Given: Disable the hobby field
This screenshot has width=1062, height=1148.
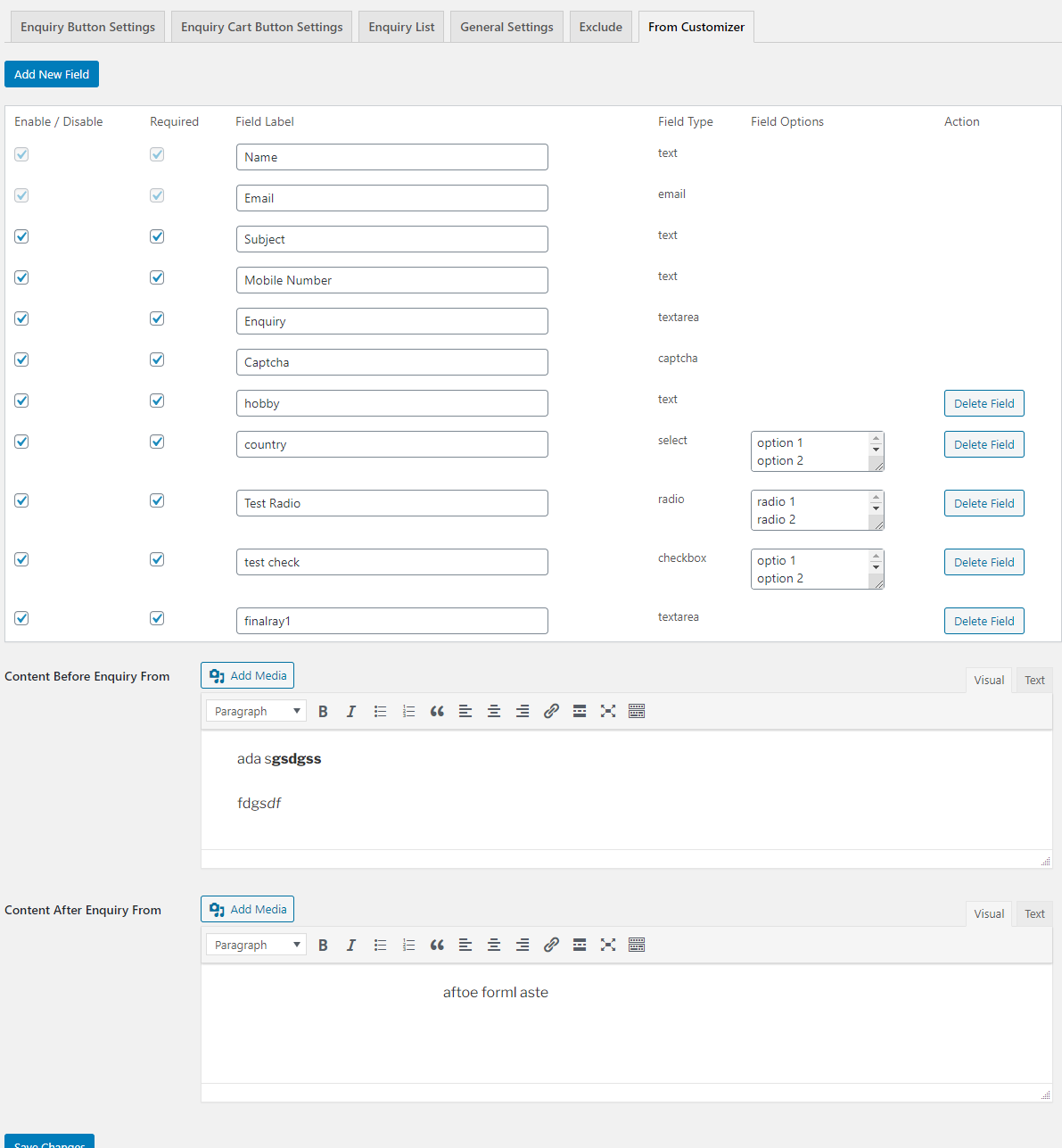Looking at the screenshot, I should coord(21,401).
